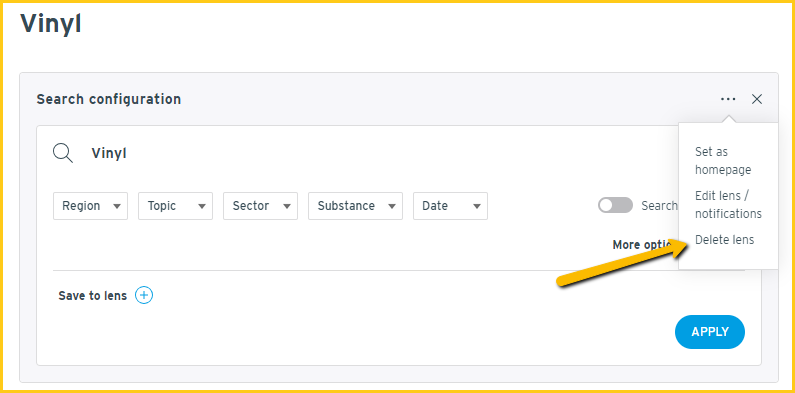Click the magnifying glass search icon
The width and height of the screenshot is (795, 393).
pyautogui.click(x=63, y=153)
